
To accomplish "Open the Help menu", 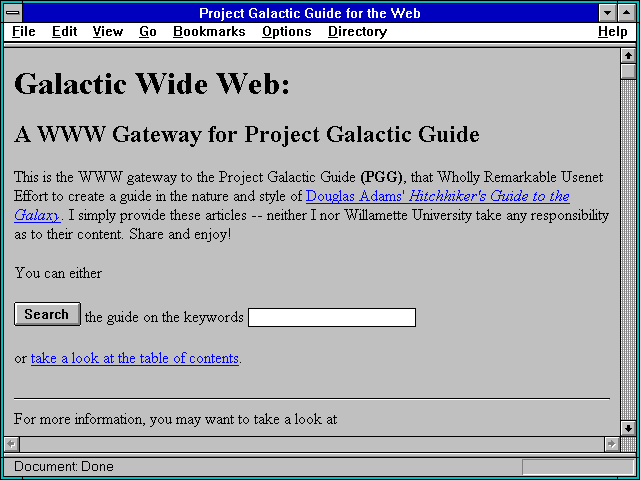I will point(613,32).
